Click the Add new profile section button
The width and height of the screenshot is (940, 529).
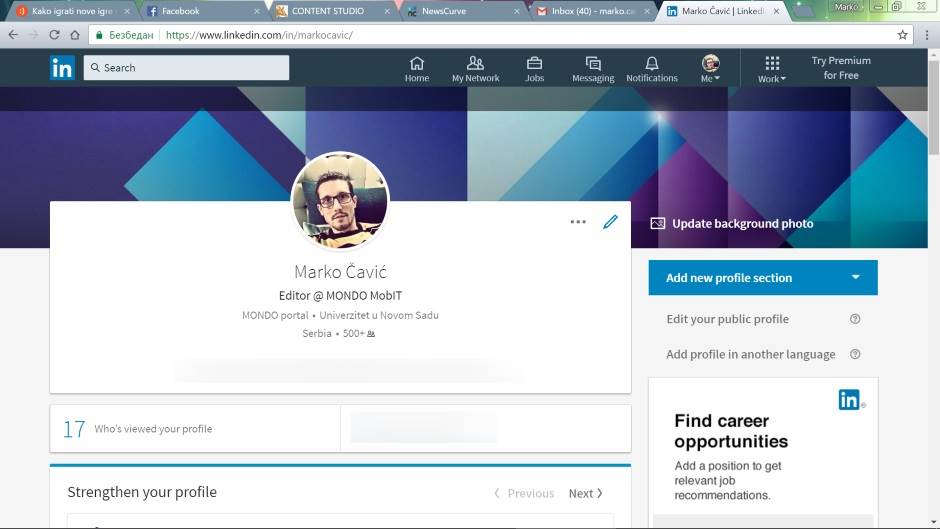tap(763, 278)
